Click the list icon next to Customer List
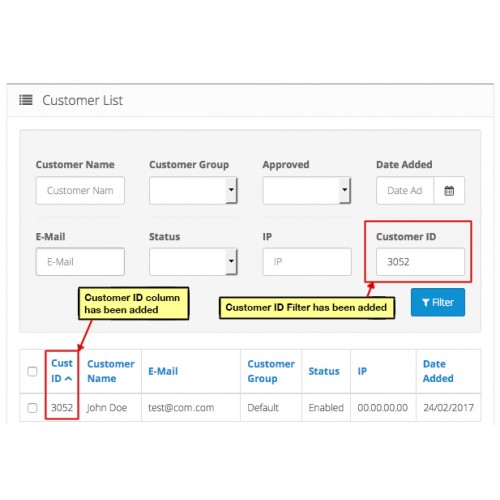This screenshot has height=500, width=500. click(x=26, y=100)
